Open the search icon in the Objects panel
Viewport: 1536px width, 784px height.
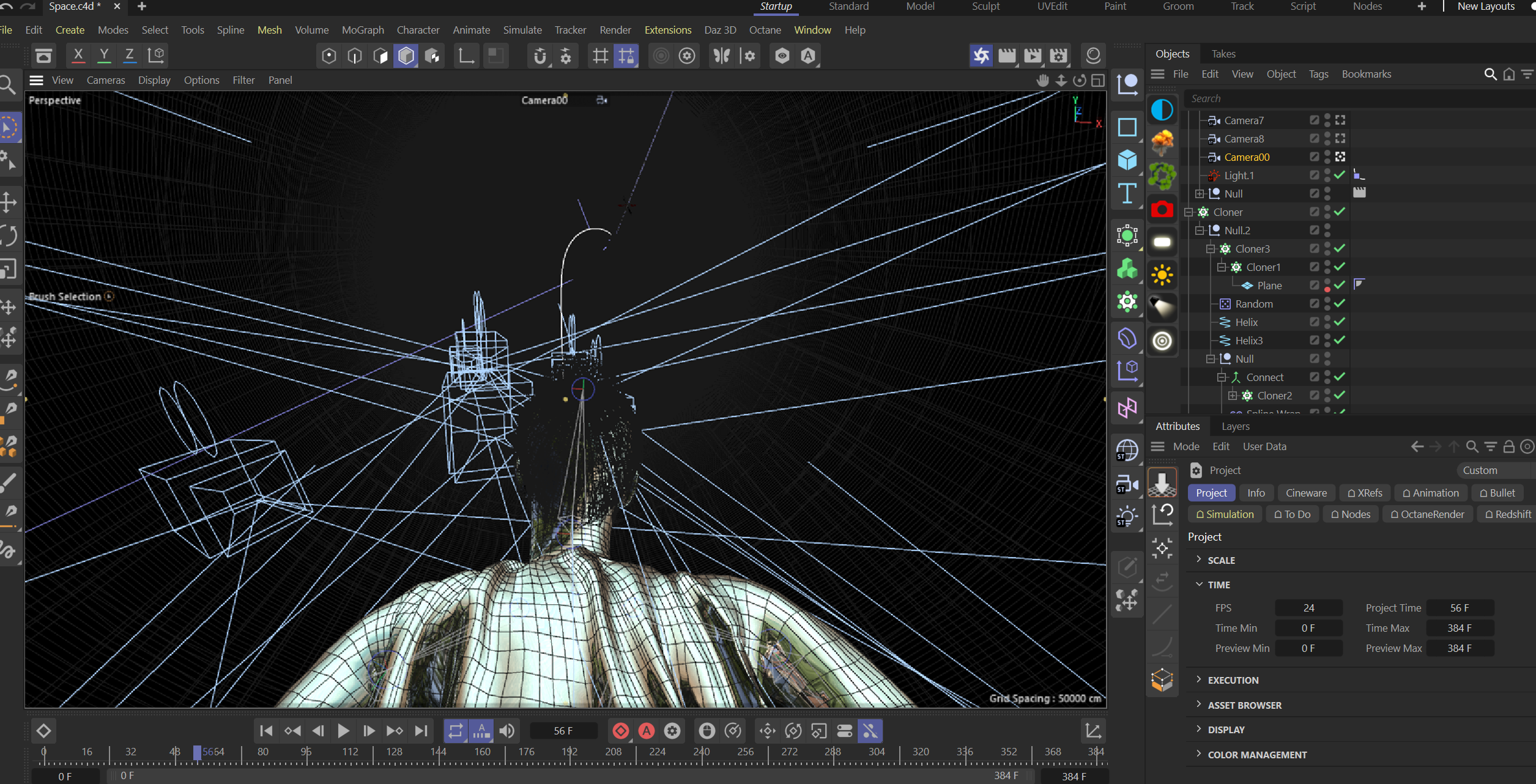(1490, 74)
